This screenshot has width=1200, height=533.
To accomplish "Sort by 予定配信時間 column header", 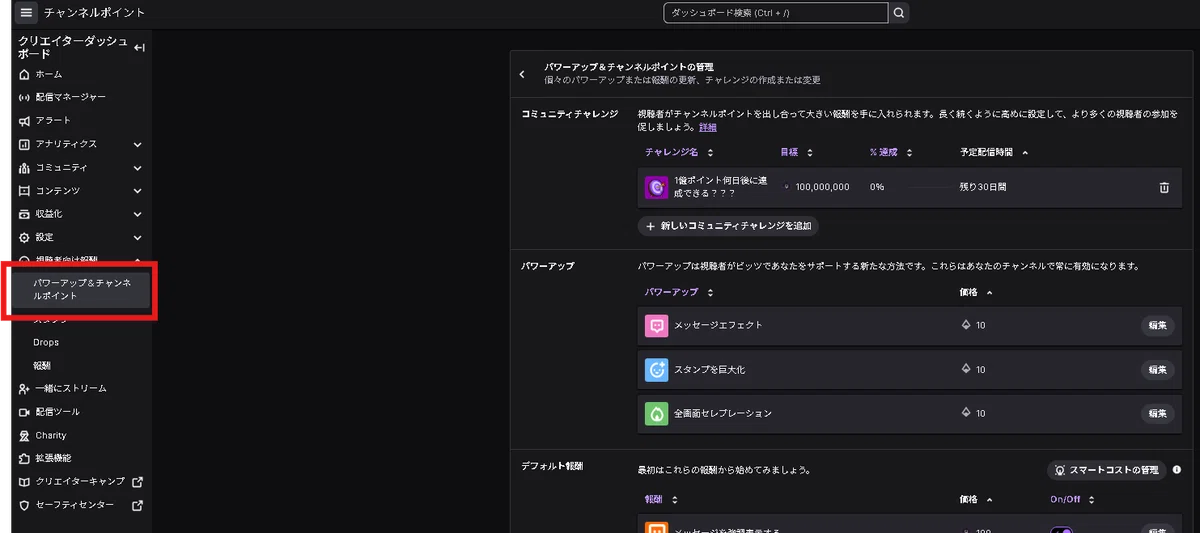I will pyautogui.click(x=994, y=153).
